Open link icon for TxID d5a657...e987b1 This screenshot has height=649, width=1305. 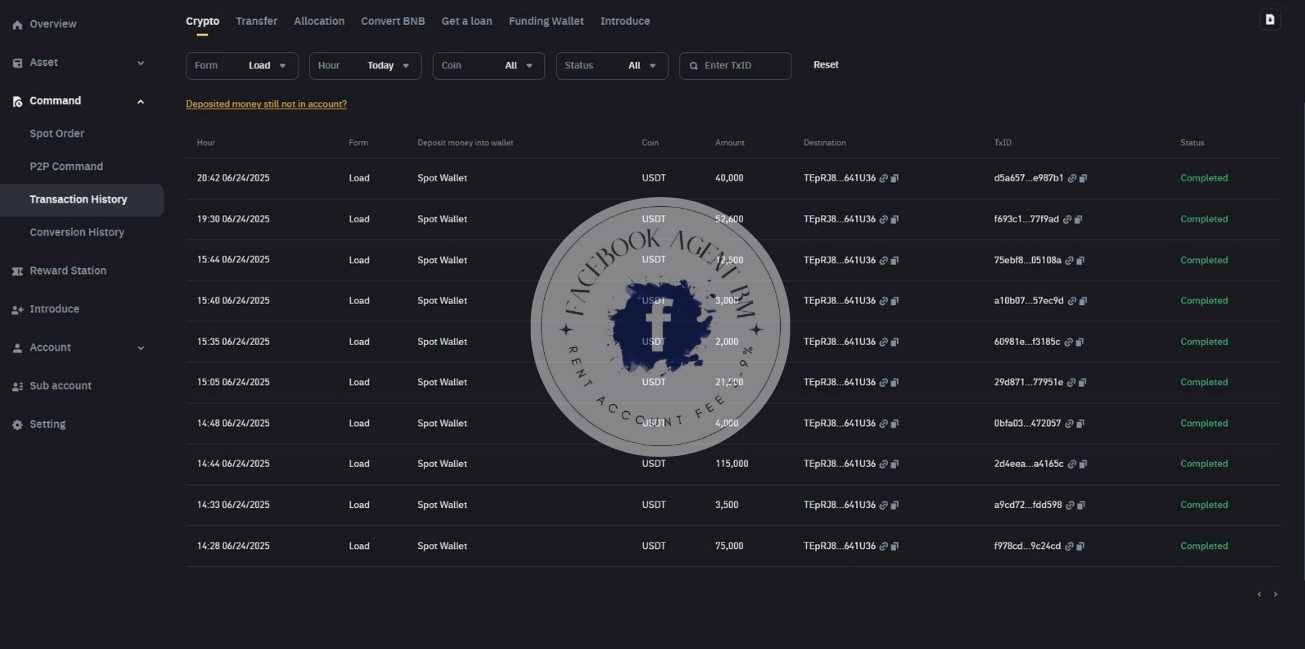point(1072,178)
